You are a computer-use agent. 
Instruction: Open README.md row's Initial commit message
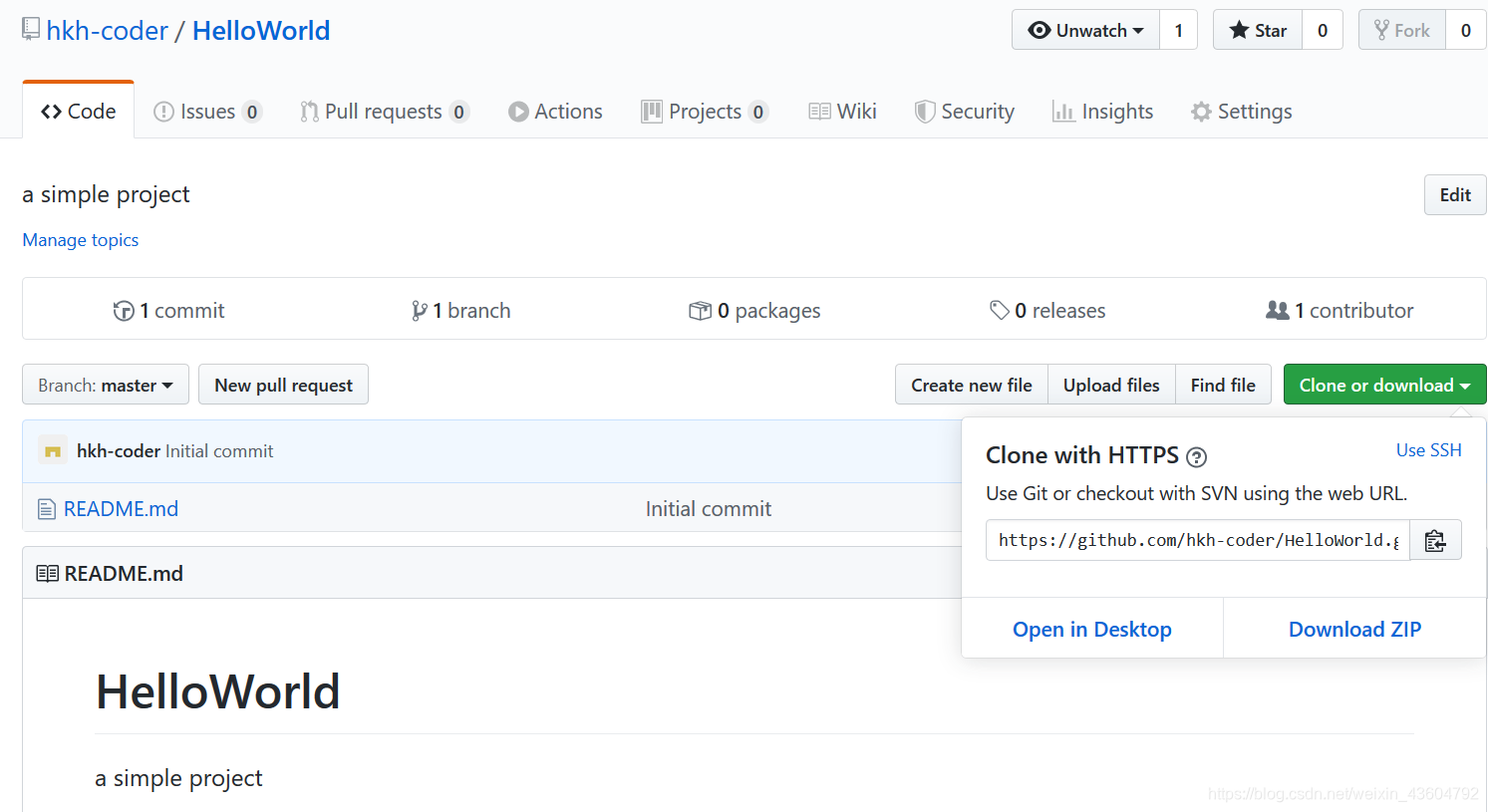[x=709, y=509]
